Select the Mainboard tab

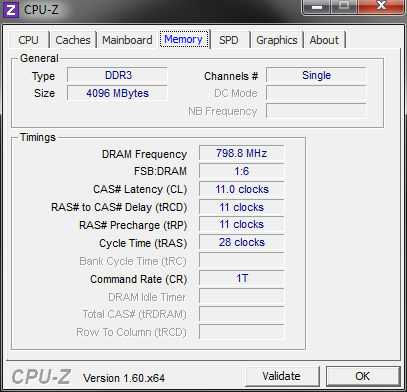[127, 40]
